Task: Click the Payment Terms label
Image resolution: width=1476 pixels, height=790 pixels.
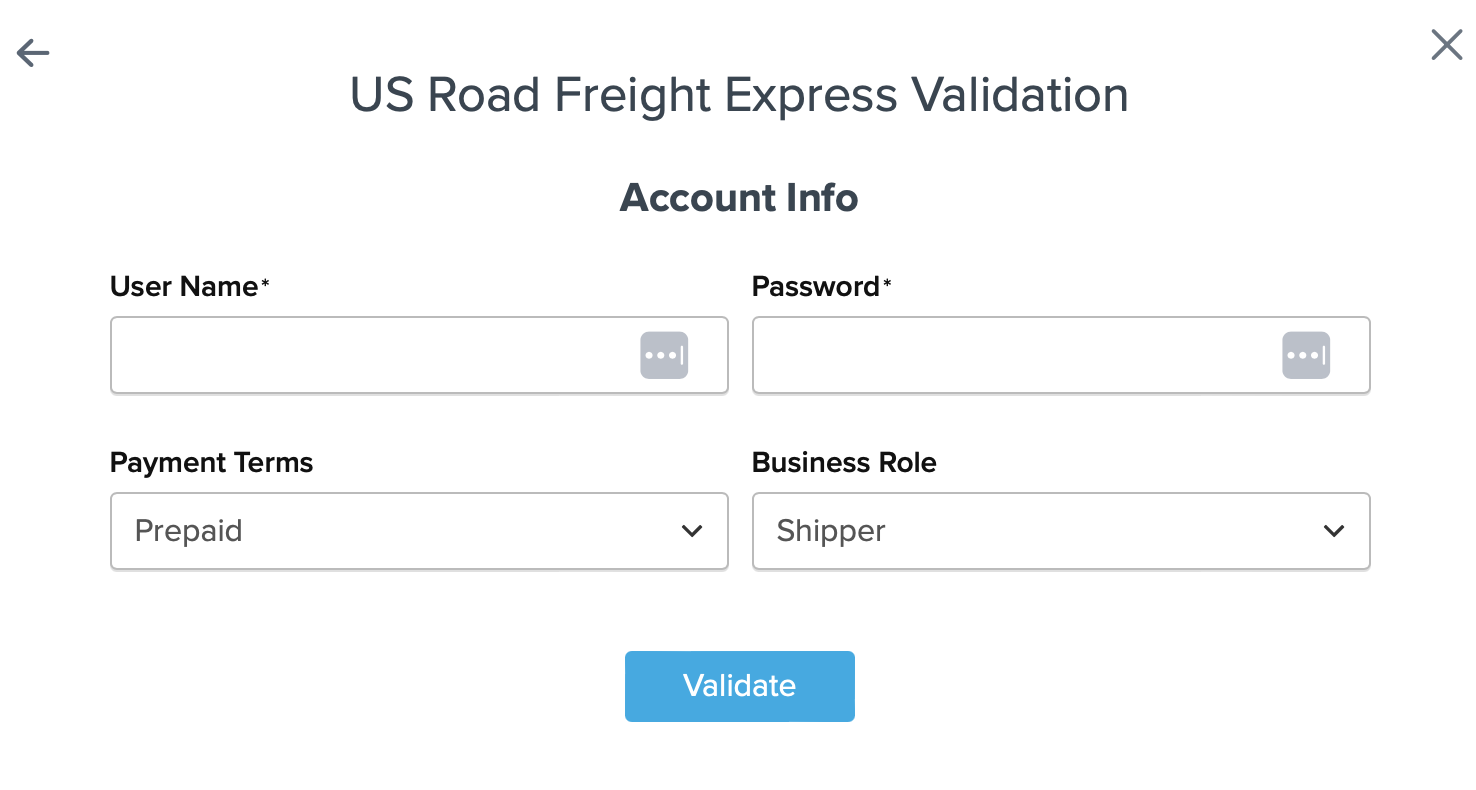Action: point(211,463)
